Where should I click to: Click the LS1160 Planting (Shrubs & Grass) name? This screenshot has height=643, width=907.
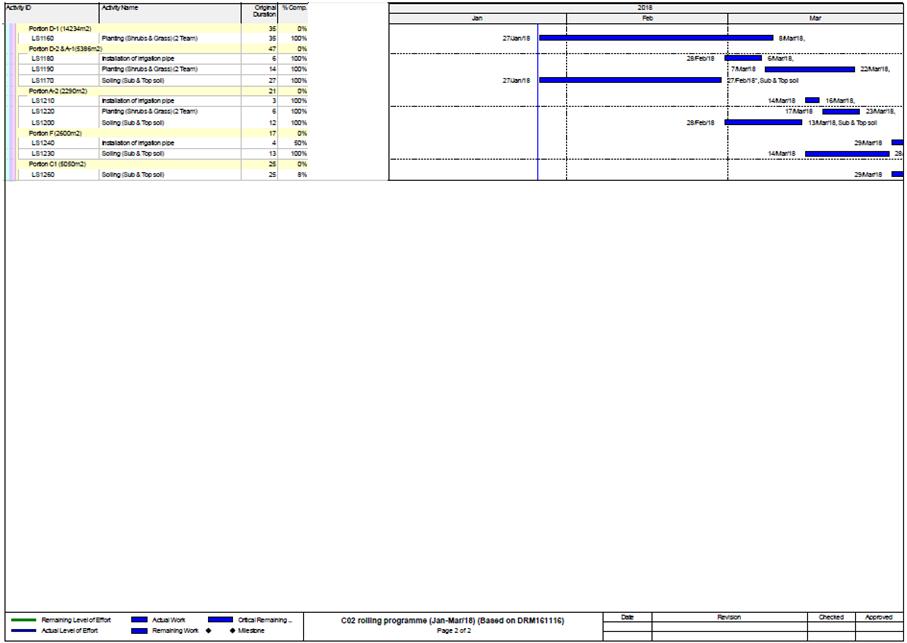pos(150,39)
